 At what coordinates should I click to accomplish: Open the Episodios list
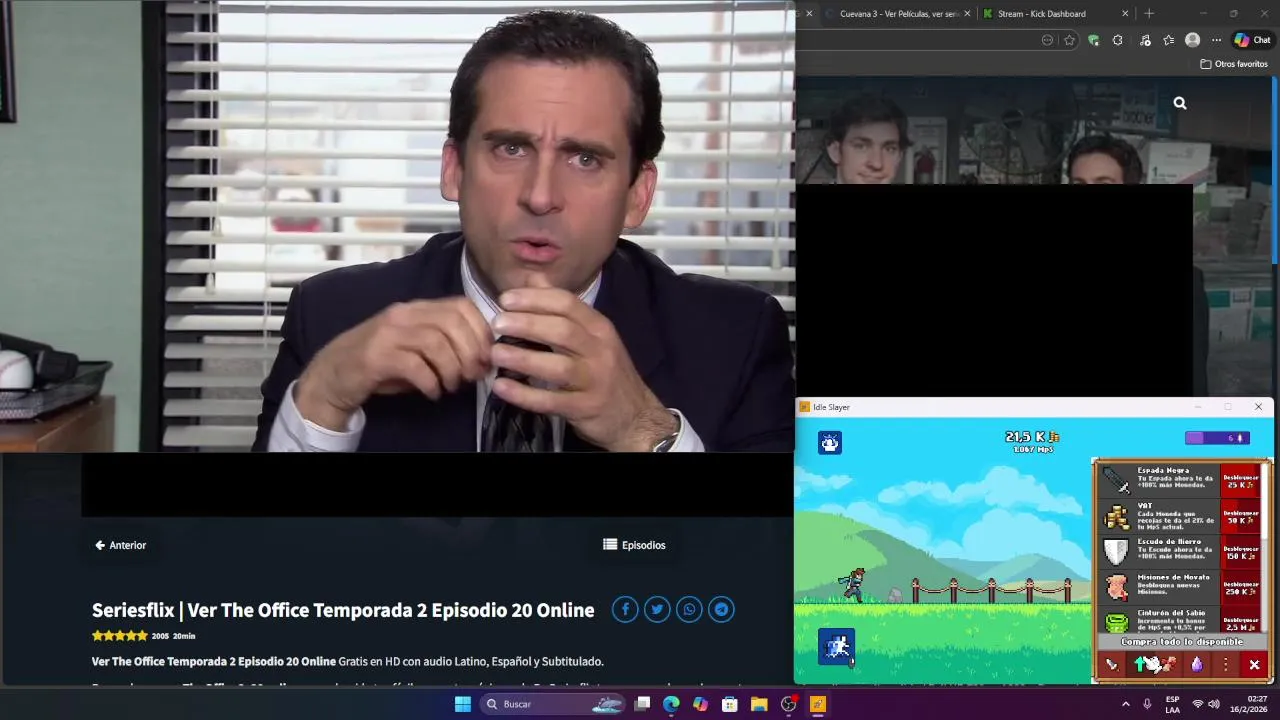(634, 545)
